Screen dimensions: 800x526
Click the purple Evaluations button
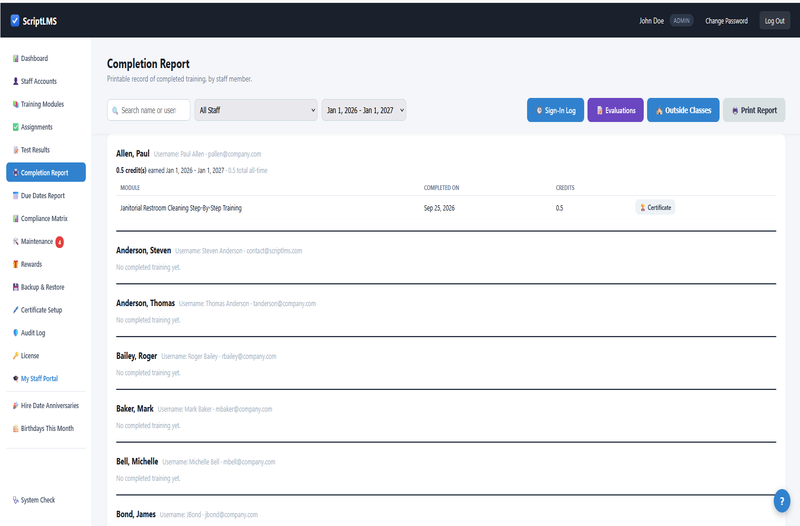tap(615, 110)
